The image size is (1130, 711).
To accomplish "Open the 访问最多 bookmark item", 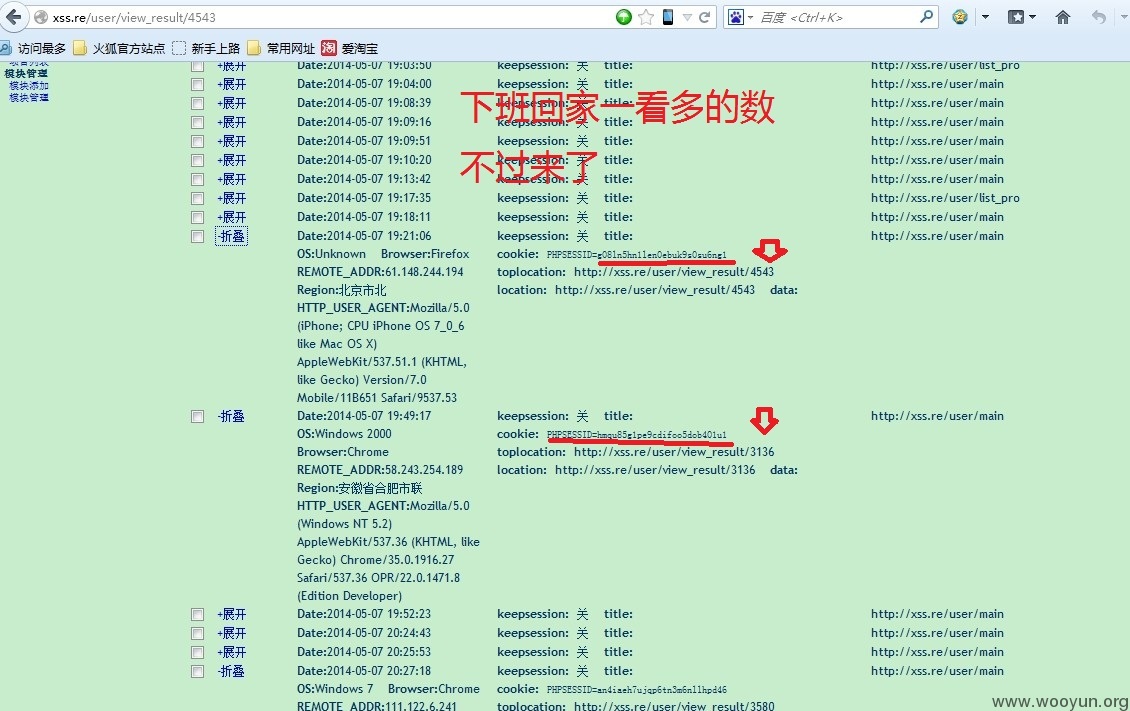I will (34, 48).
